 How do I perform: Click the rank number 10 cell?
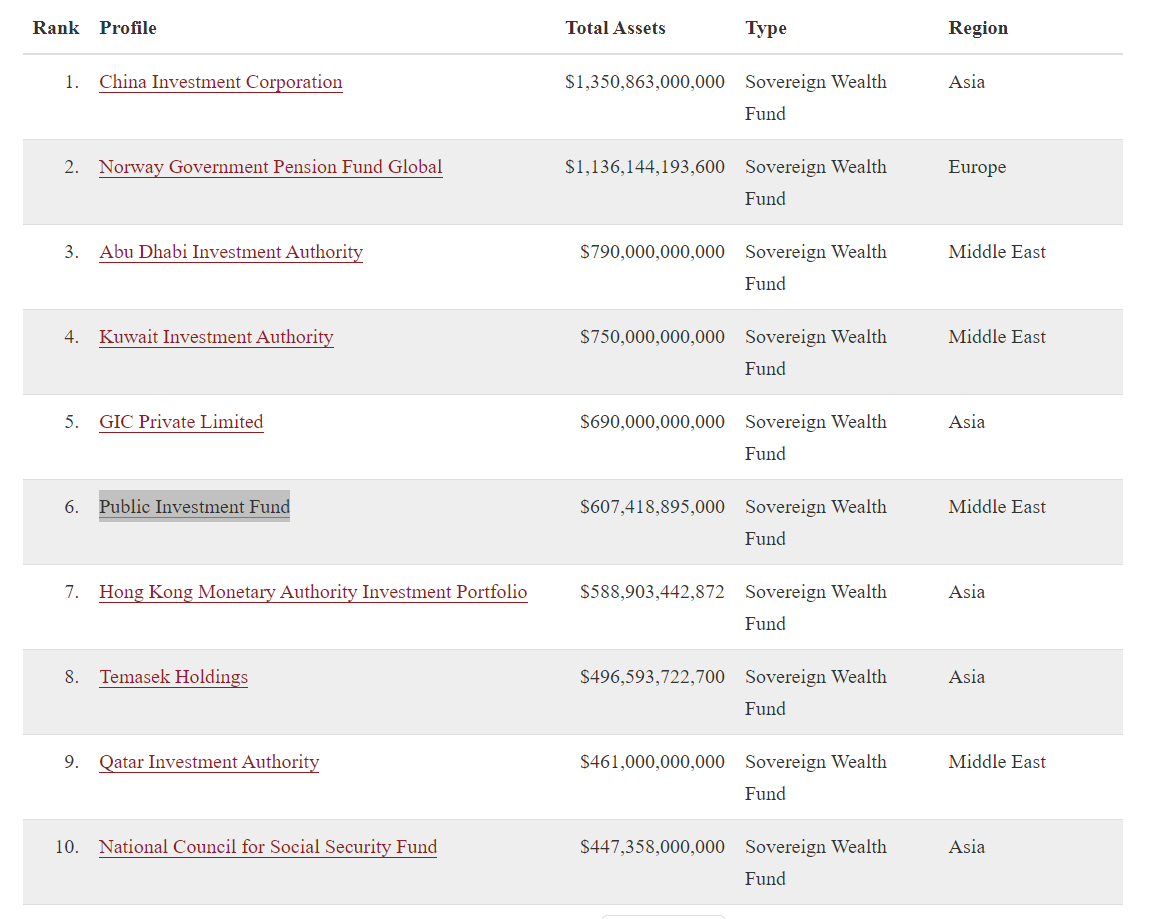coord(66,847)
